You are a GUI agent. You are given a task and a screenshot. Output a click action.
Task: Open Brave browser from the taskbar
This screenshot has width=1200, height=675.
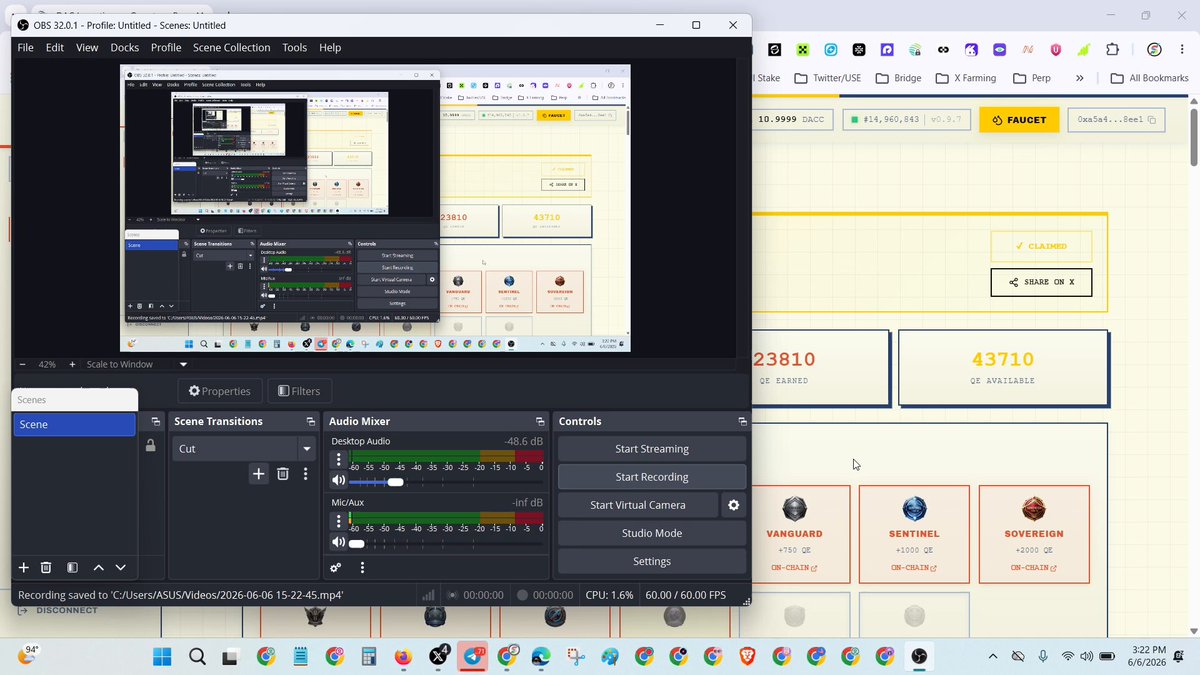[748, 656]
